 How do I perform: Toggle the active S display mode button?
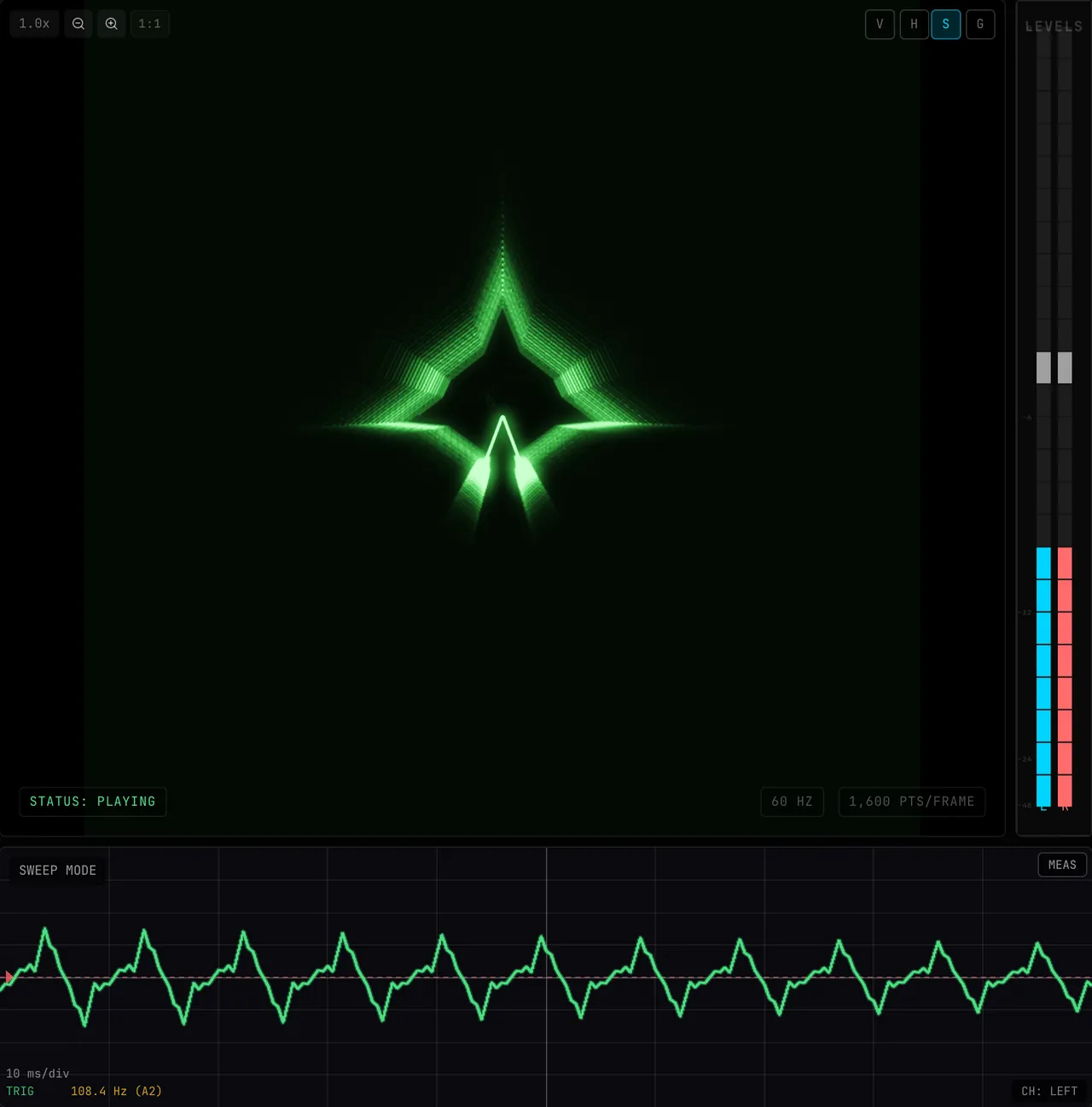click(x=946, y=24)
